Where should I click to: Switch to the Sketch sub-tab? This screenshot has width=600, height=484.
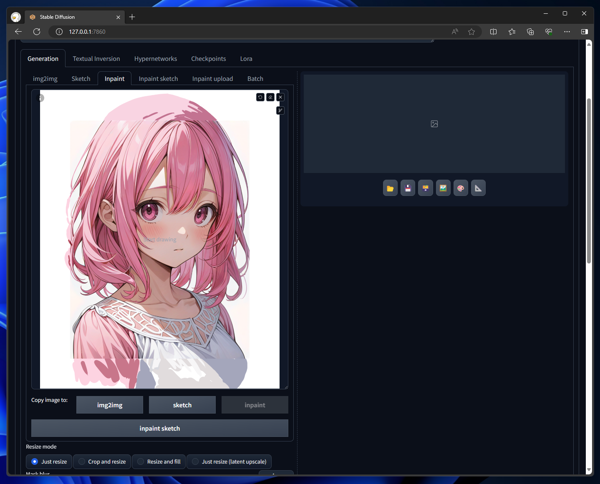pos(81,78)
